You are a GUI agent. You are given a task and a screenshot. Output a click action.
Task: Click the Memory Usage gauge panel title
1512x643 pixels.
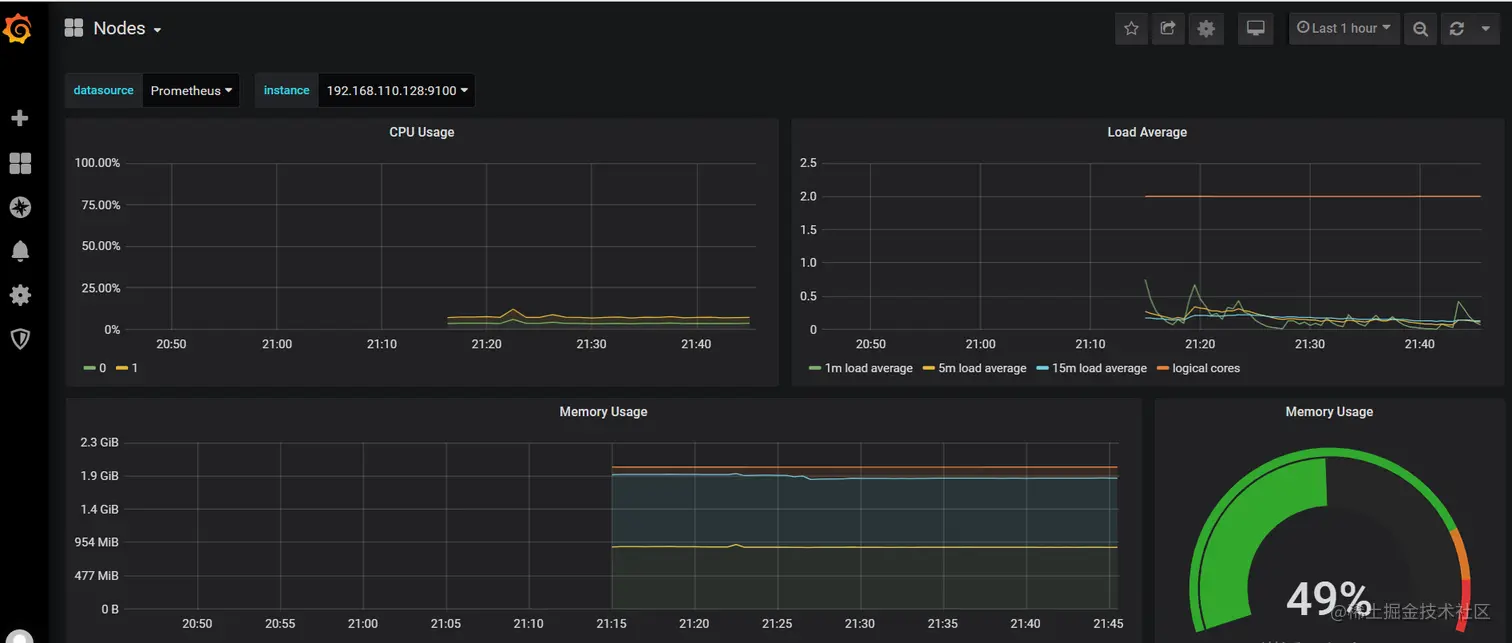pos(1329,412)
